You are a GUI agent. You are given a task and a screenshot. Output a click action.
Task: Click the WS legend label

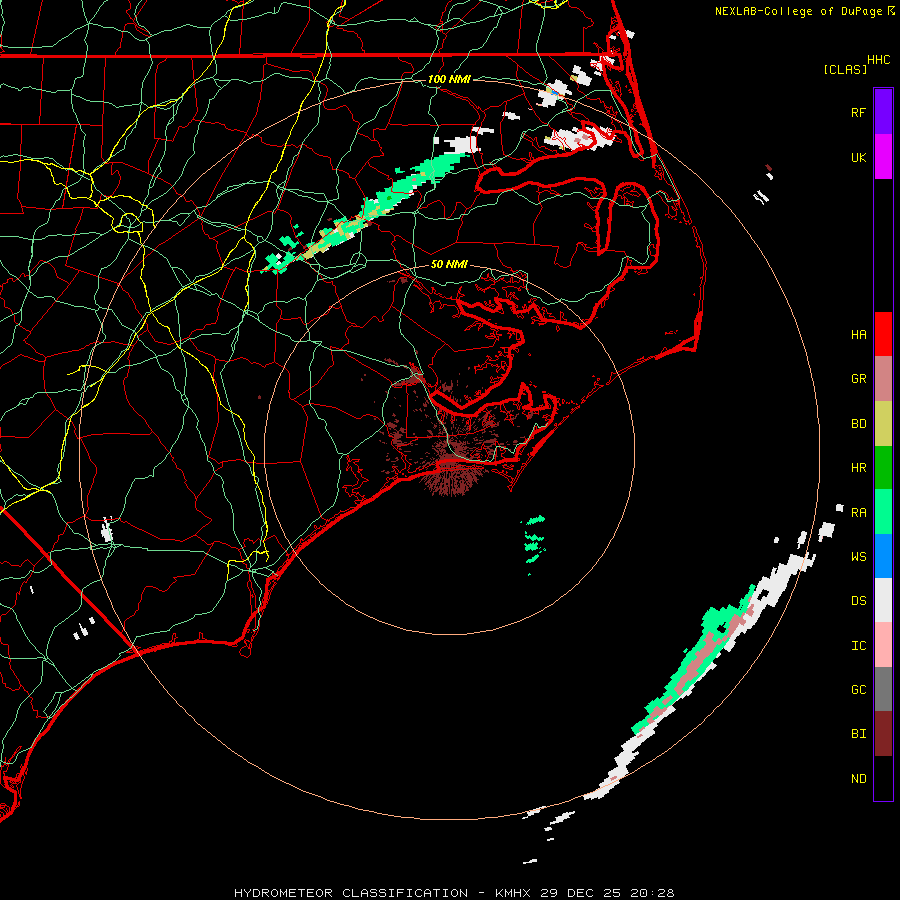858,557
